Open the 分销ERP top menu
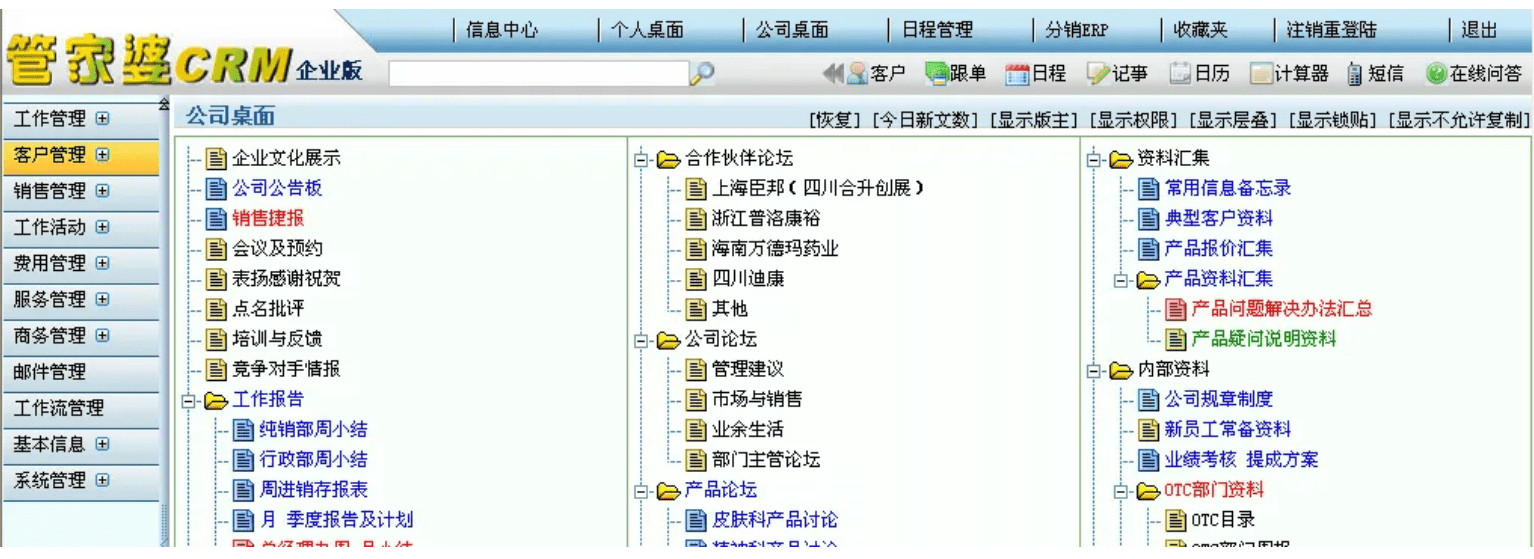1534x559 pixels. point(1076,30)
